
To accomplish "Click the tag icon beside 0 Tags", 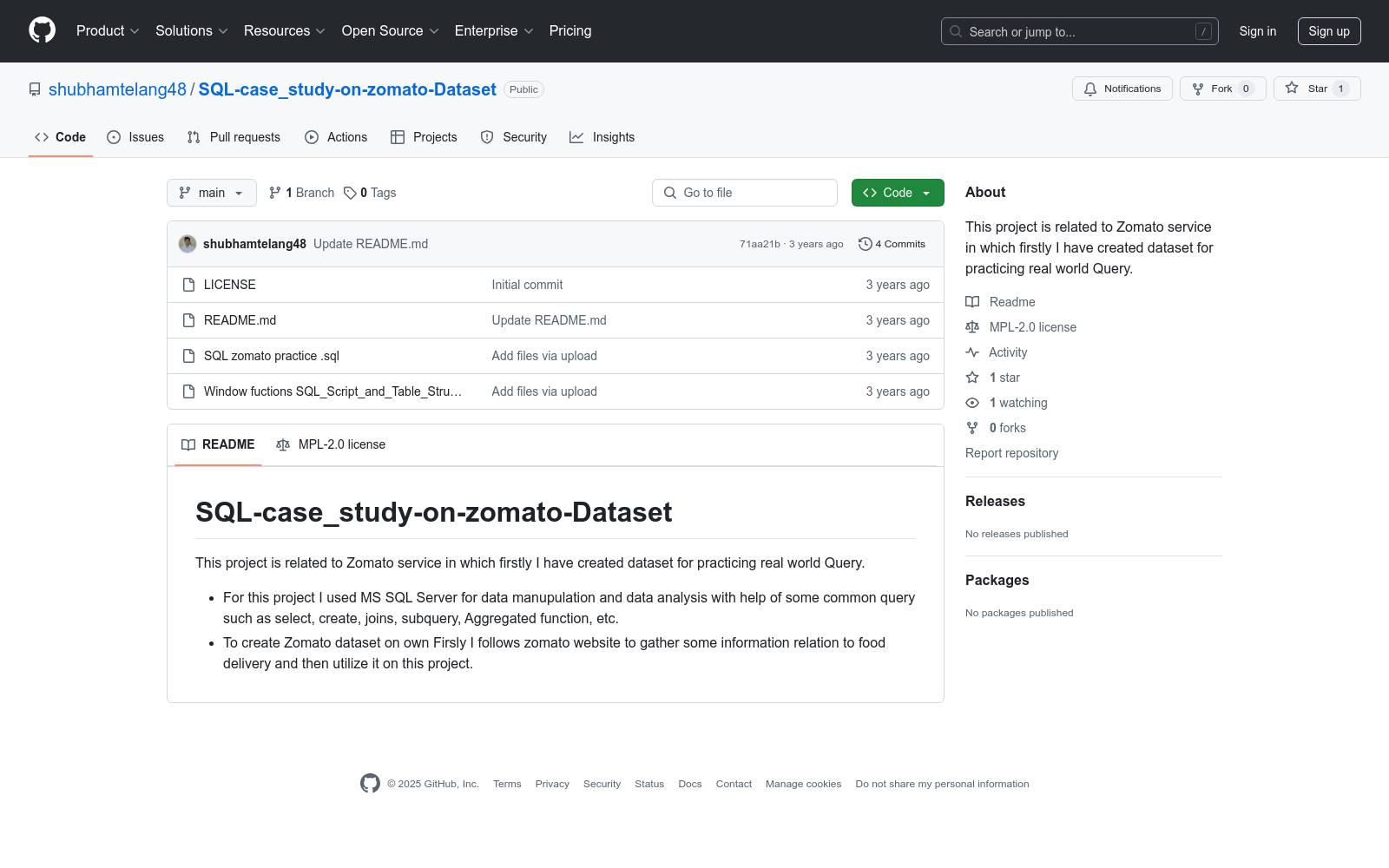I will tap(350, 193).
